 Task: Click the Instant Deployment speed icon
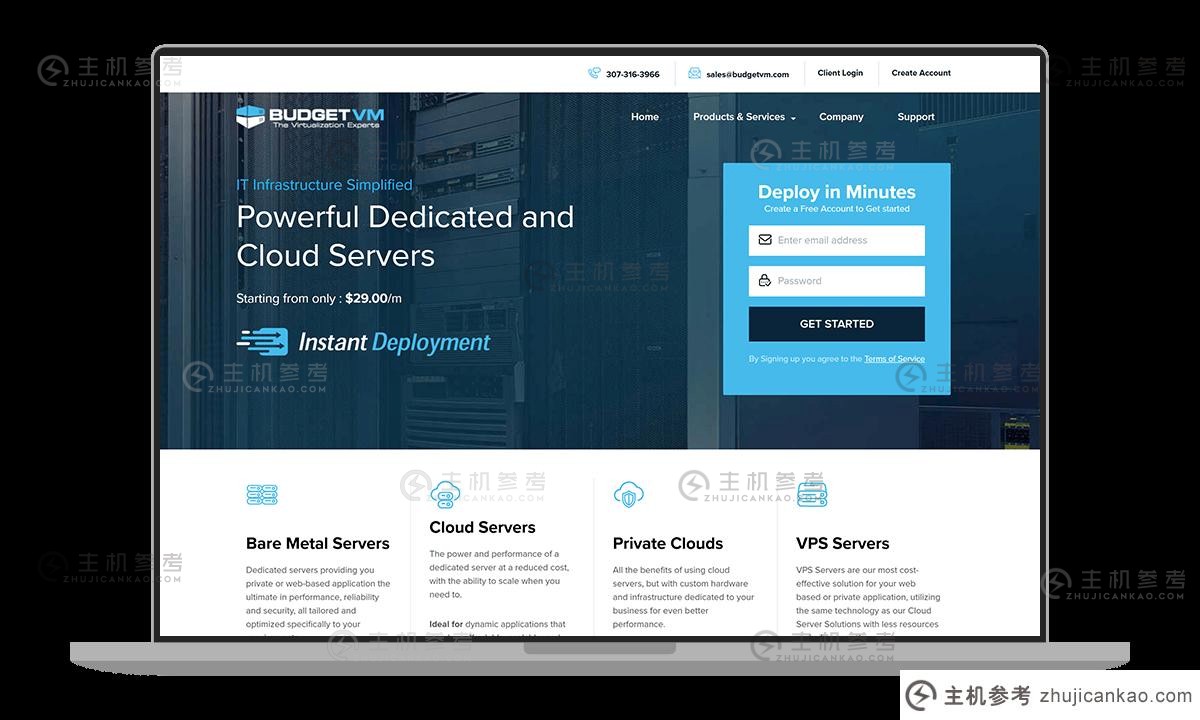pos(262,342)
